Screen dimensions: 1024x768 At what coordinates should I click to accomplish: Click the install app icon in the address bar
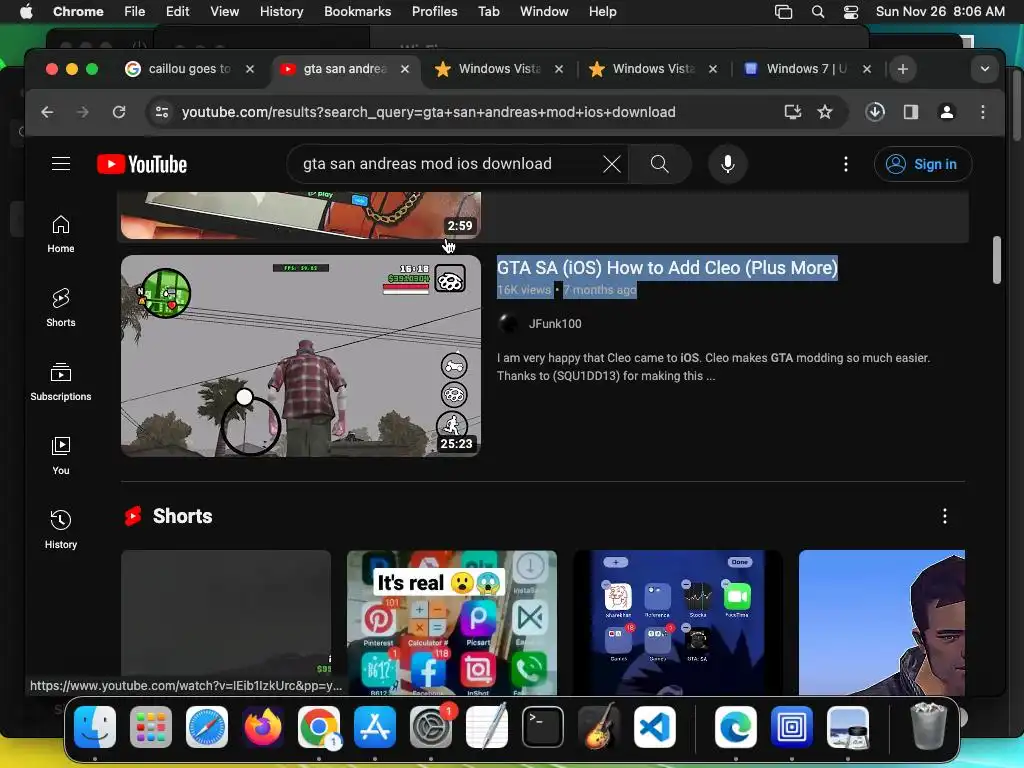(x=793, y=112)
